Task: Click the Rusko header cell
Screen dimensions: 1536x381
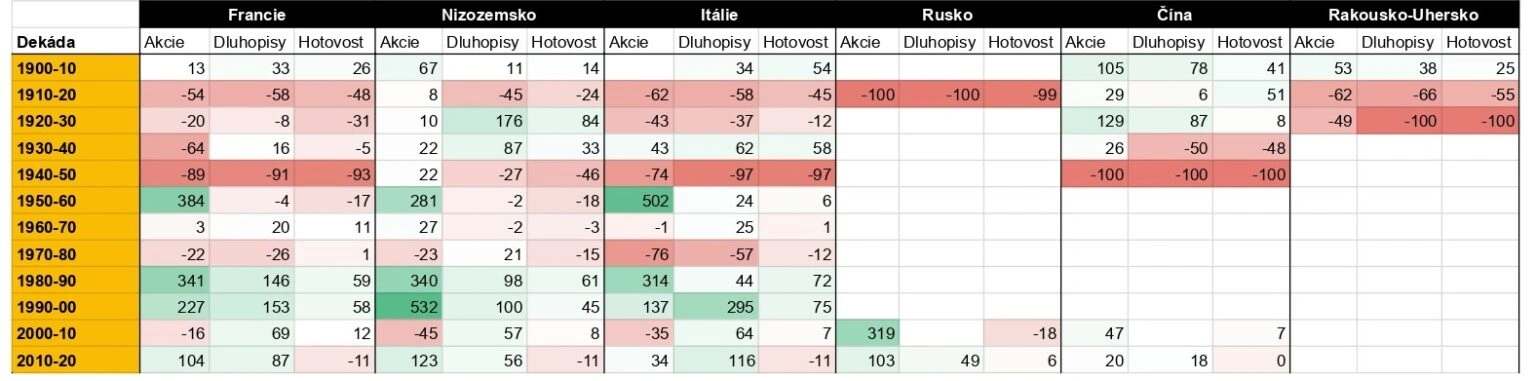Action: 948,15
